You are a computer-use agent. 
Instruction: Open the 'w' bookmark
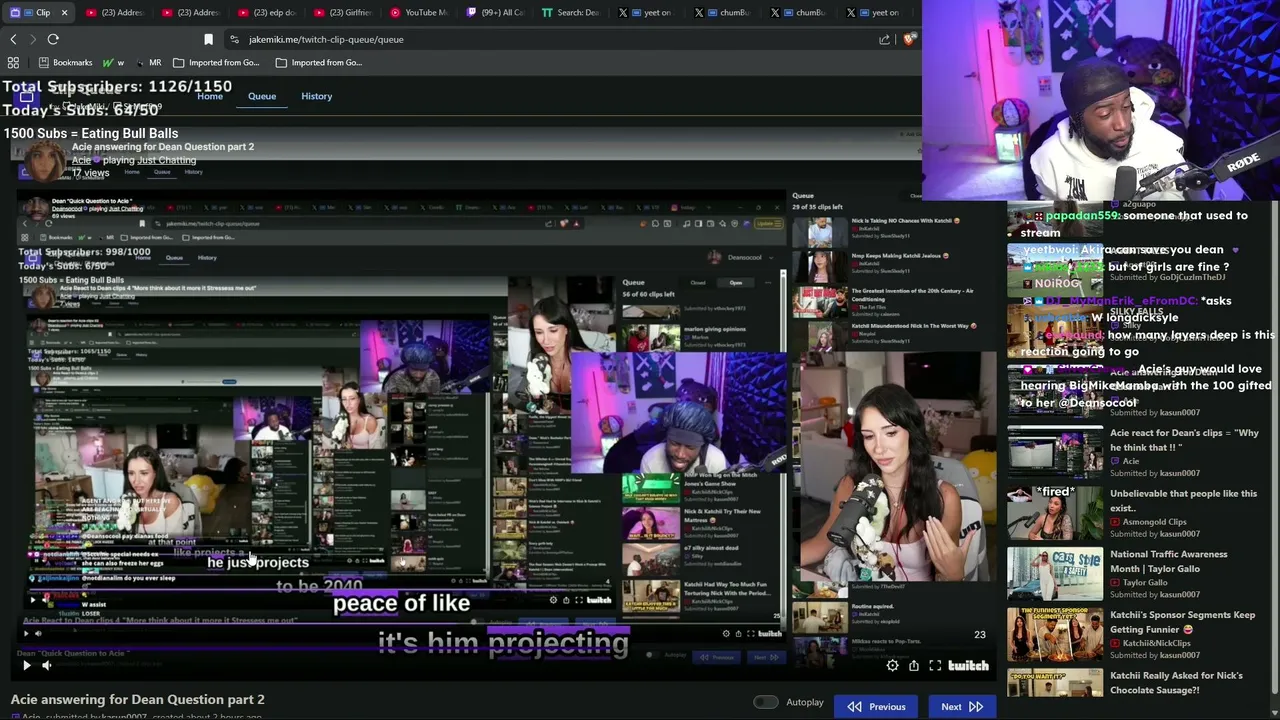tap(113, 62)
